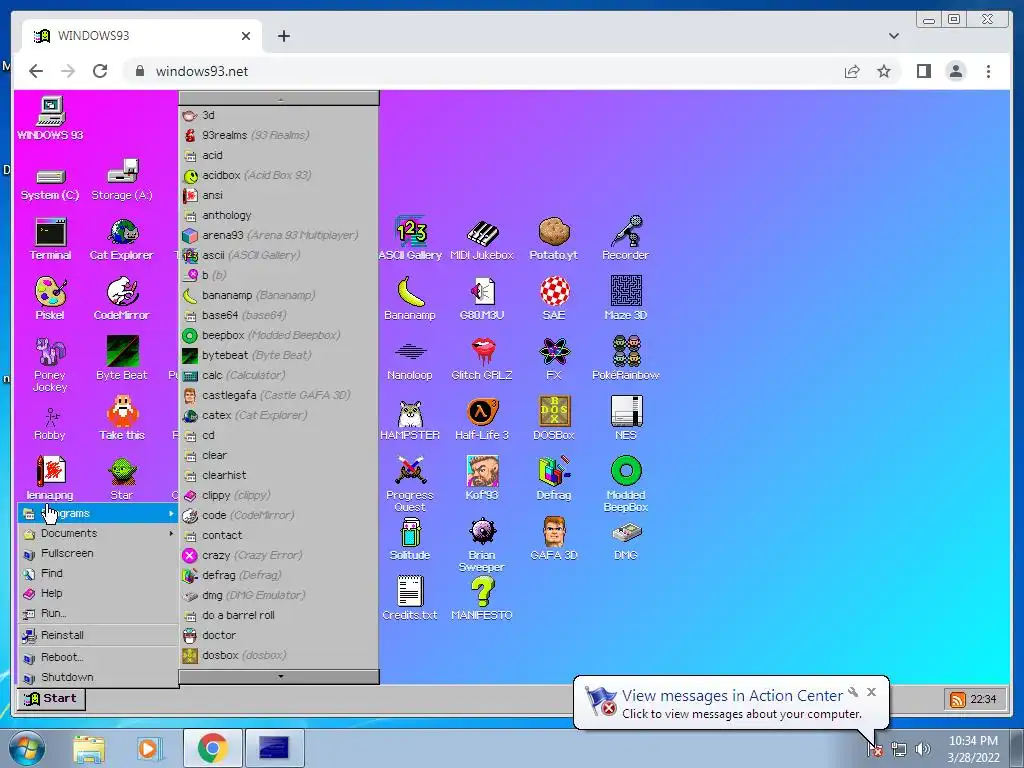1024x768 pixels.
Task: Open the RSS feed tray icon
Action: click(957, 699)
